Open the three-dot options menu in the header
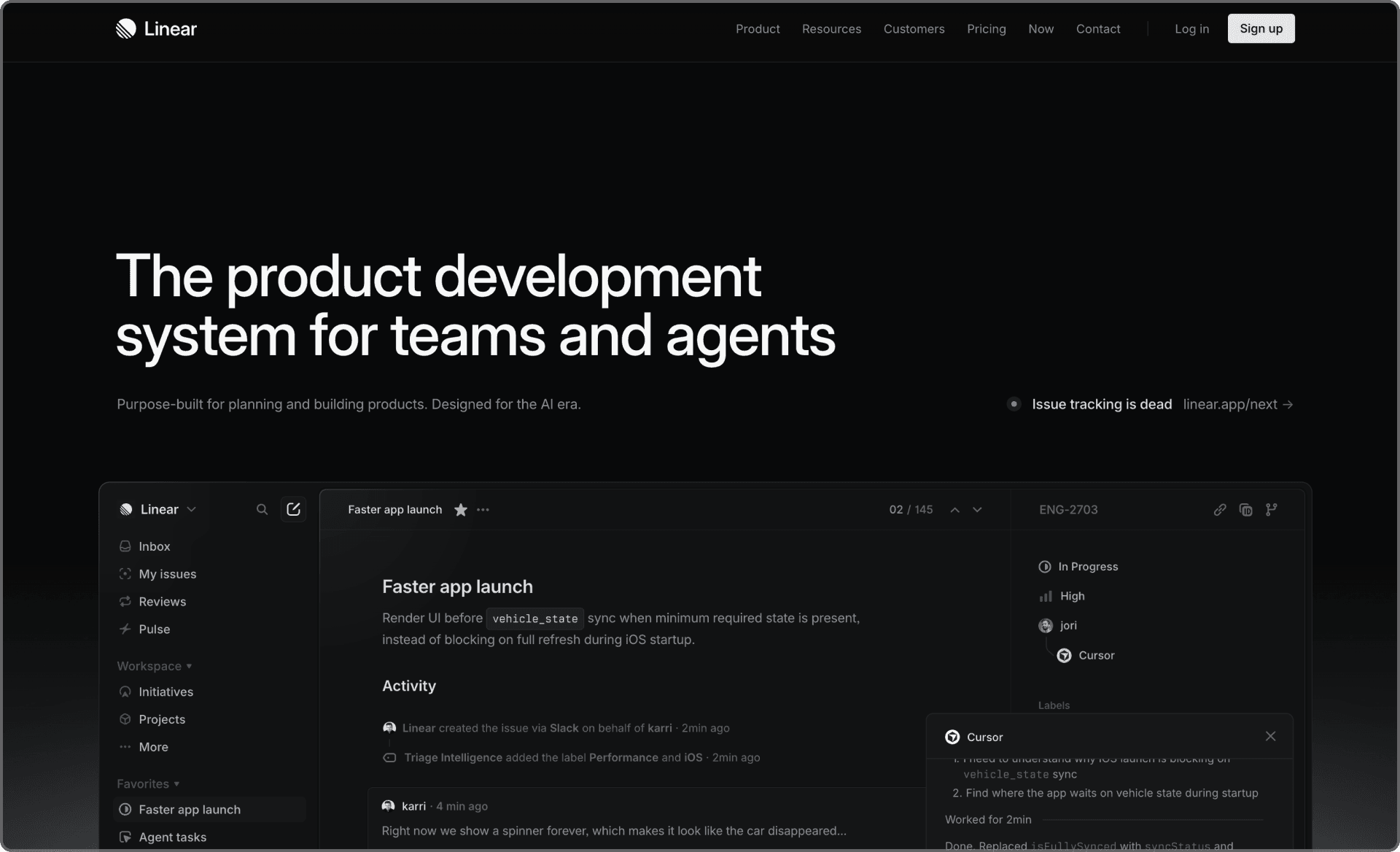 483,510
